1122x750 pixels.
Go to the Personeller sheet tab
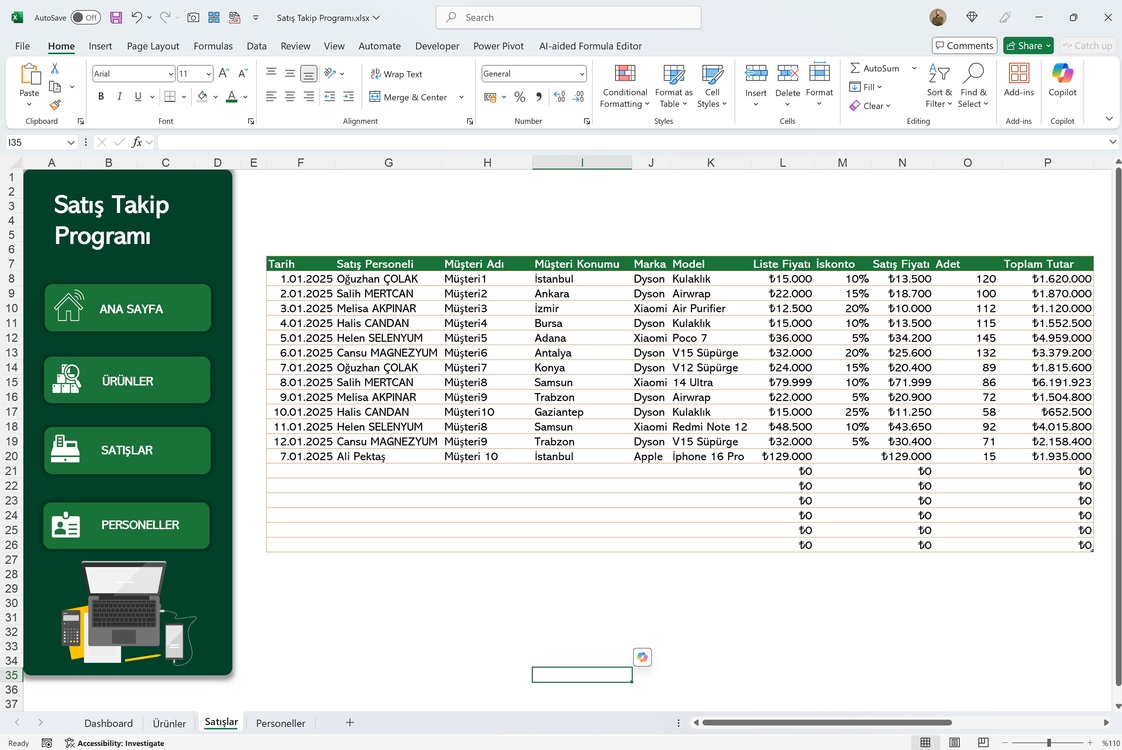click(x=280, y=723)
